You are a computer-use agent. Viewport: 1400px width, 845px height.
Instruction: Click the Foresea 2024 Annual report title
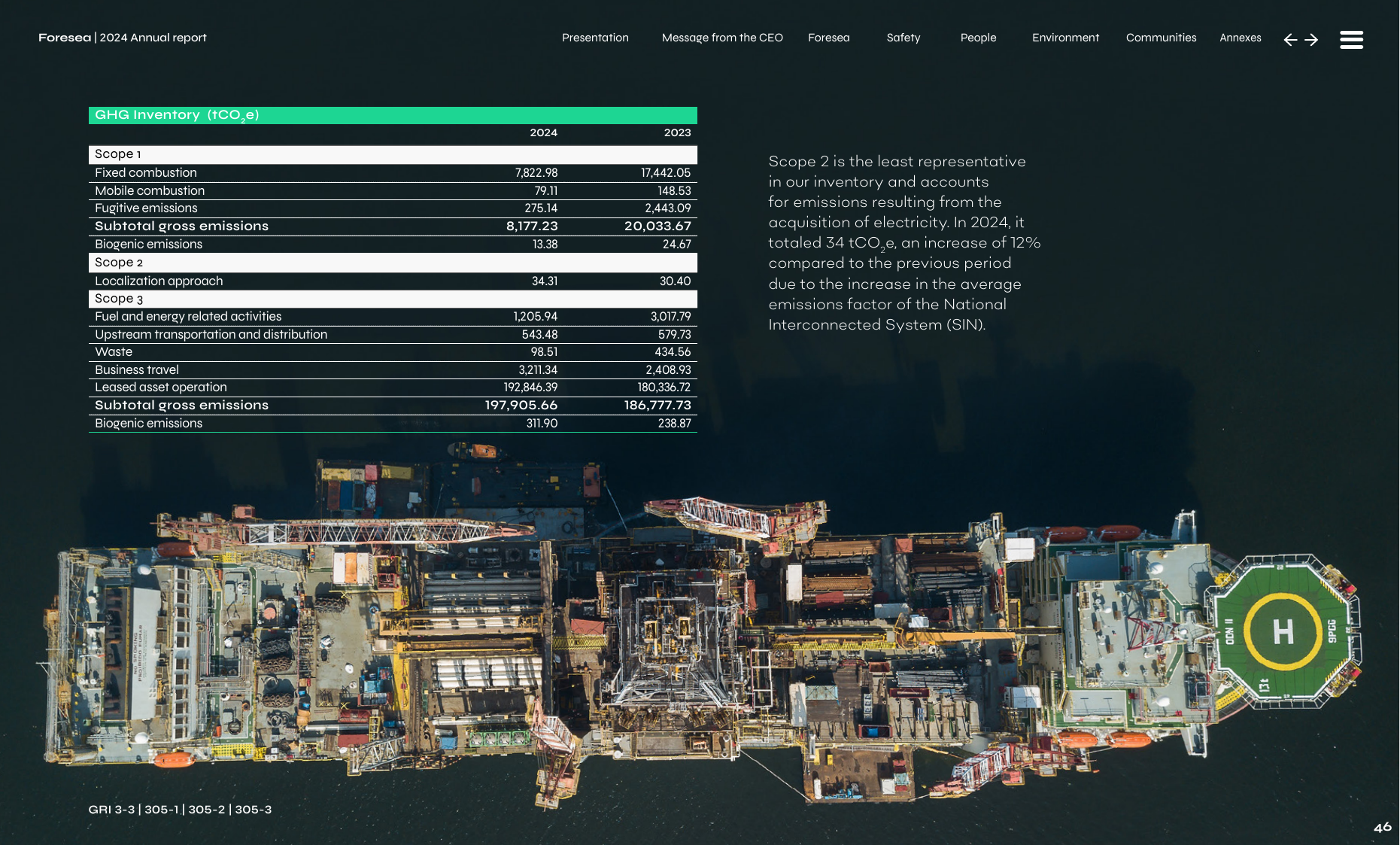(122, 38)
